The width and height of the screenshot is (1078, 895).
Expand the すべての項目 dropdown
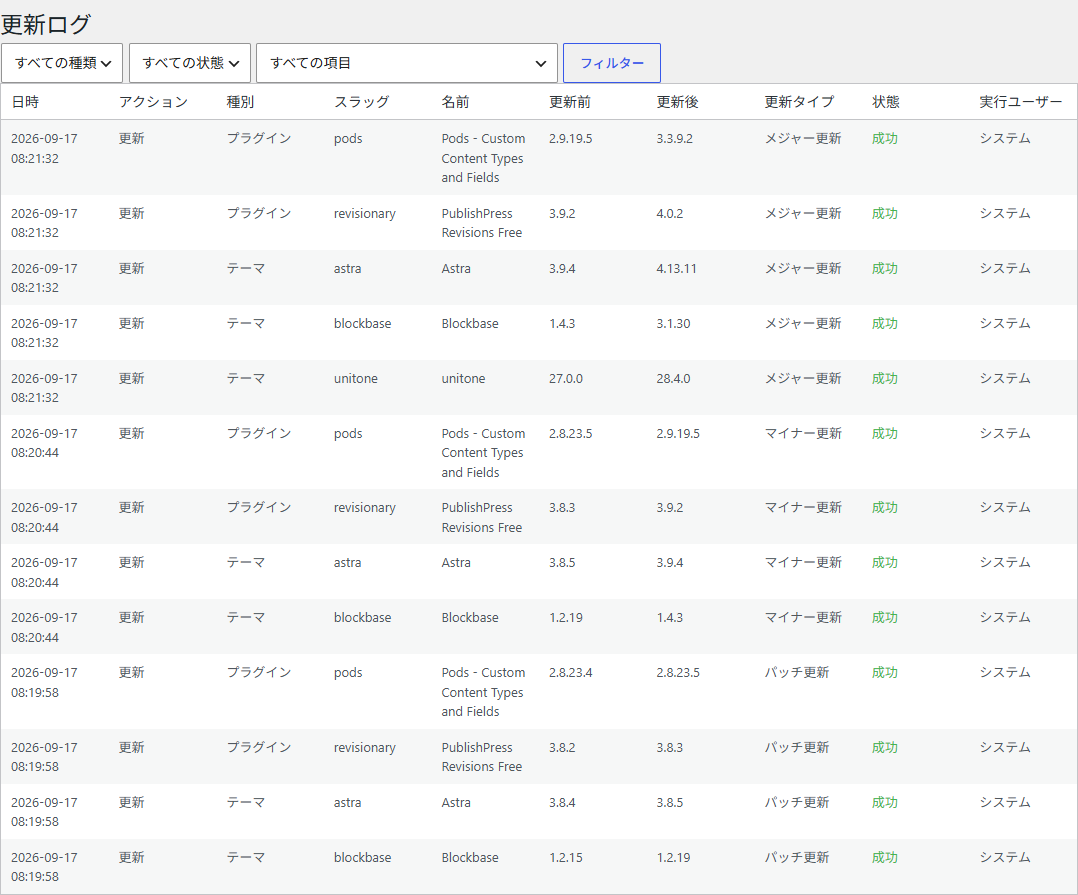(406, 63)
